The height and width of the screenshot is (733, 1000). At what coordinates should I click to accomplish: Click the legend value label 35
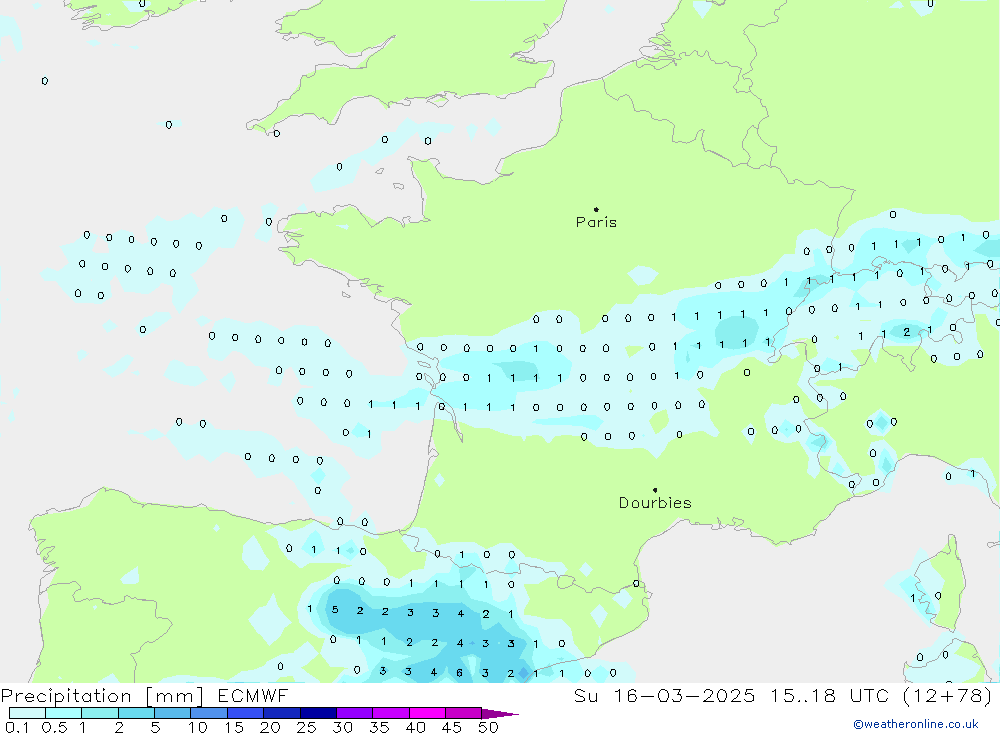[x=379, y=727]
